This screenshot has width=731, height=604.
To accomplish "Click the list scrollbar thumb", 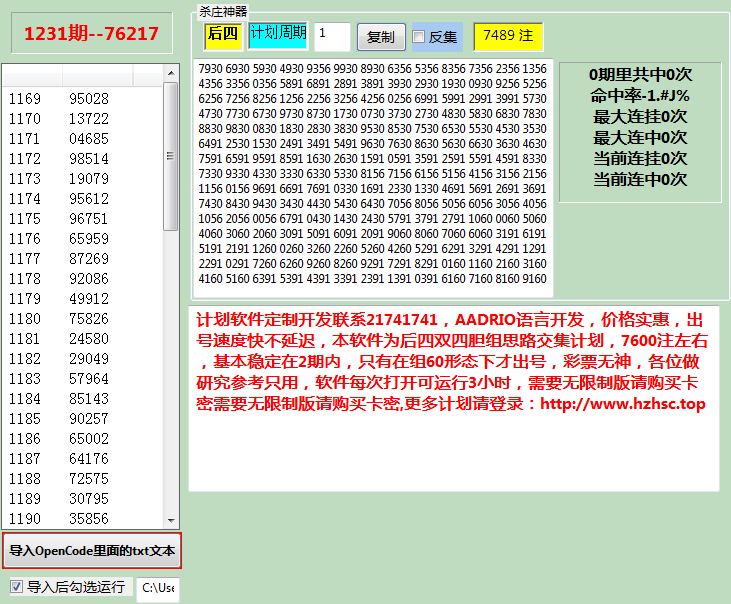I will [x=171, y=156].
